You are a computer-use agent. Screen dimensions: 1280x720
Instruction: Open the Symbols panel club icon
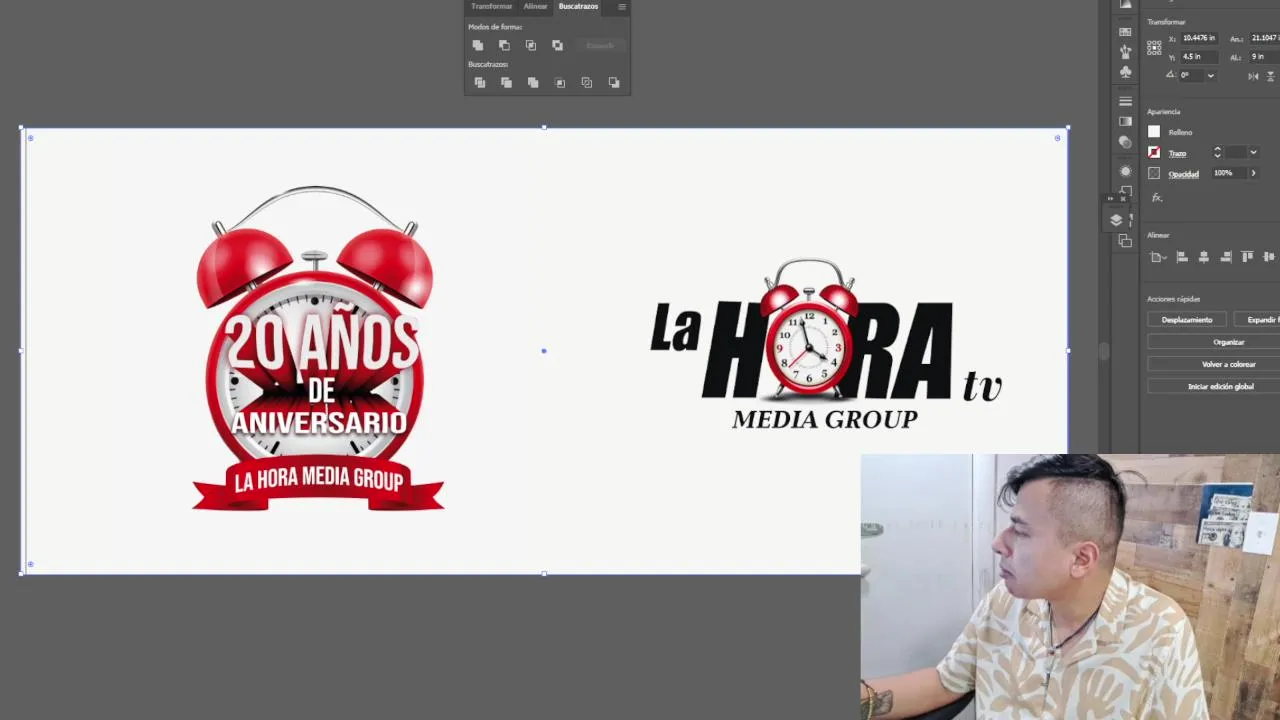[1125, 72]
